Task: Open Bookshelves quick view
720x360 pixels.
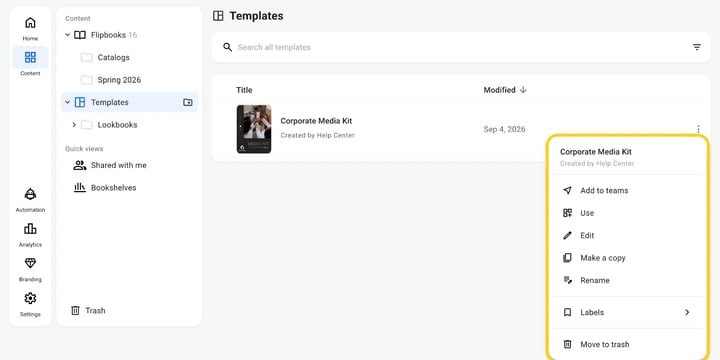Action: tap(113, 187)
